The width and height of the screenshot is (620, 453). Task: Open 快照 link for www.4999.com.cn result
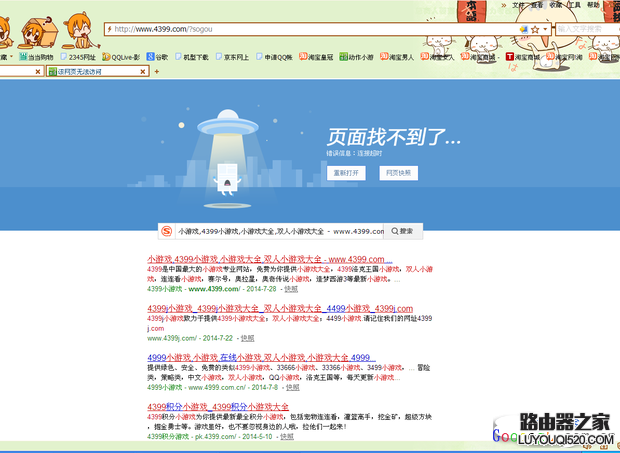click(x=293, y=387)
